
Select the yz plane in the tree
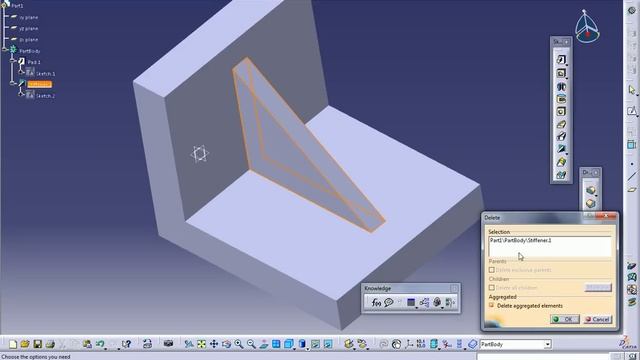click(29, 29)
